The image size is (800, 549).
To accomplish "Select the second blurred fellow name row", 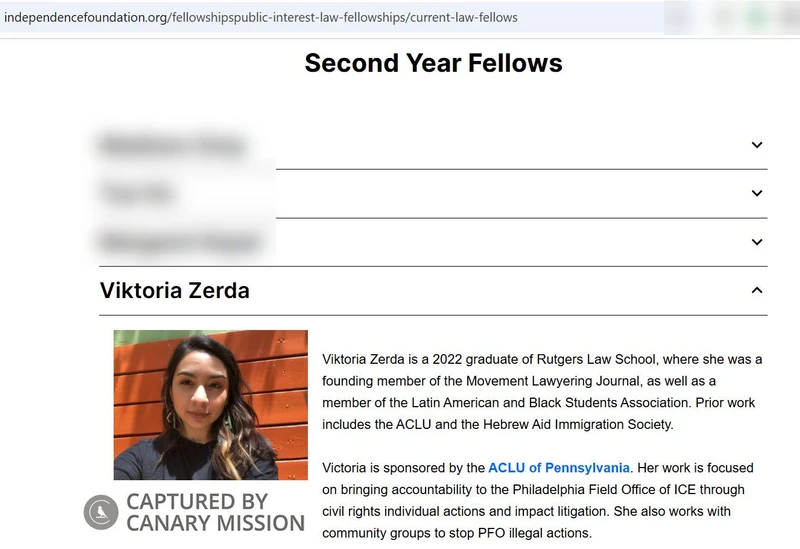I will [x=433, y=193].
